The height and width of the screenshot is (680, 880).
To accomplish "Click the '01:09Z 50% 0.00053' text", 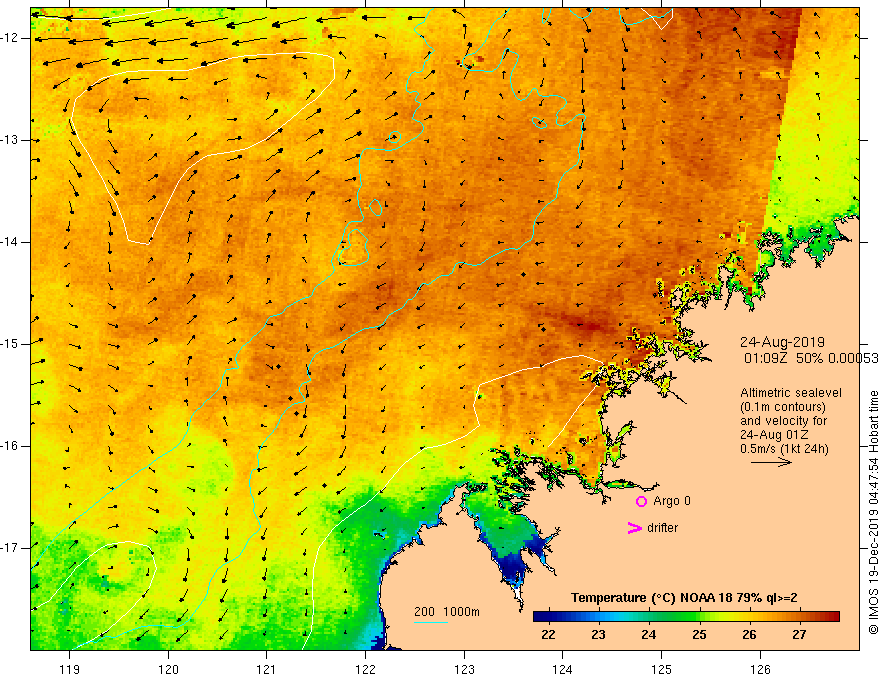I will [811, 358].
